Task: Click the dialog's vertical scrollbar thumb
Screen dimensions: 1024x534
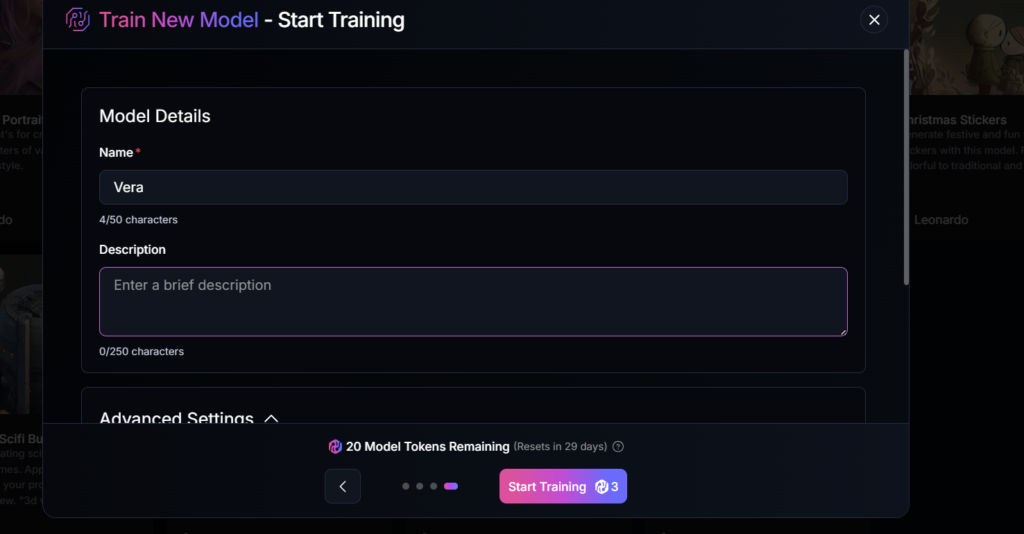Action: click(906, 168)
